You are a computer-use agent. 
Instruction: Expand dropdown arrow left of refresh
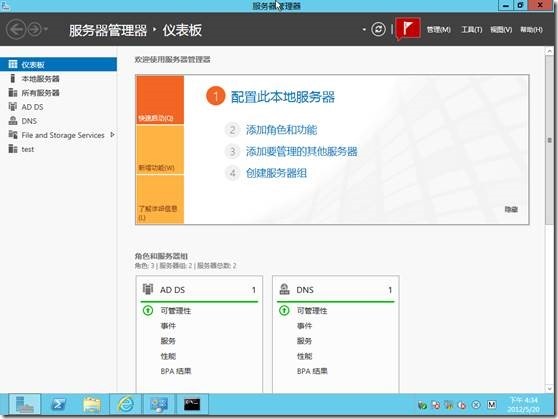click(x=364, y=30)
